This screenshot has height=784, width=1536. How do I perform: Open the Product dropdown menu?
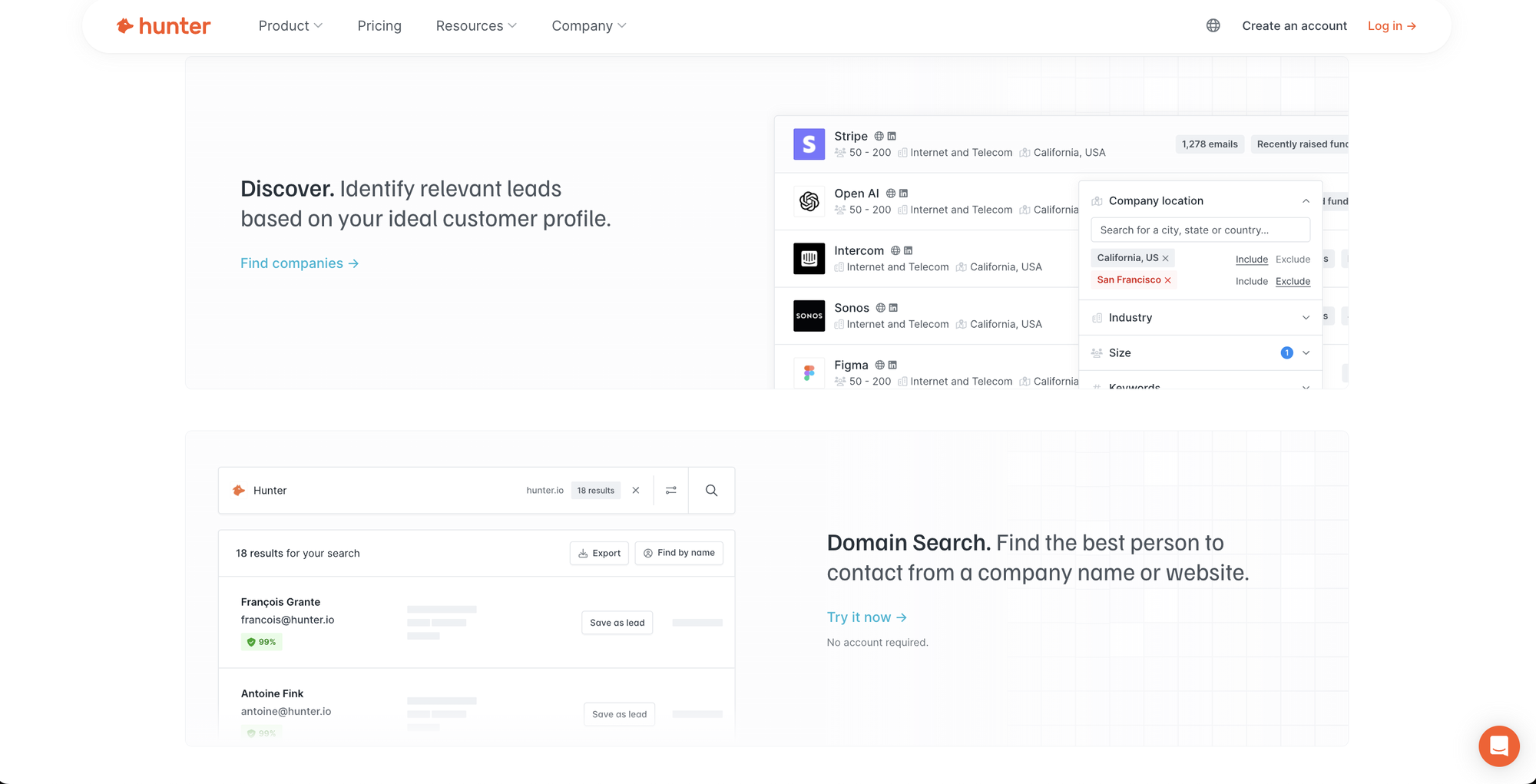click(290, 26)
